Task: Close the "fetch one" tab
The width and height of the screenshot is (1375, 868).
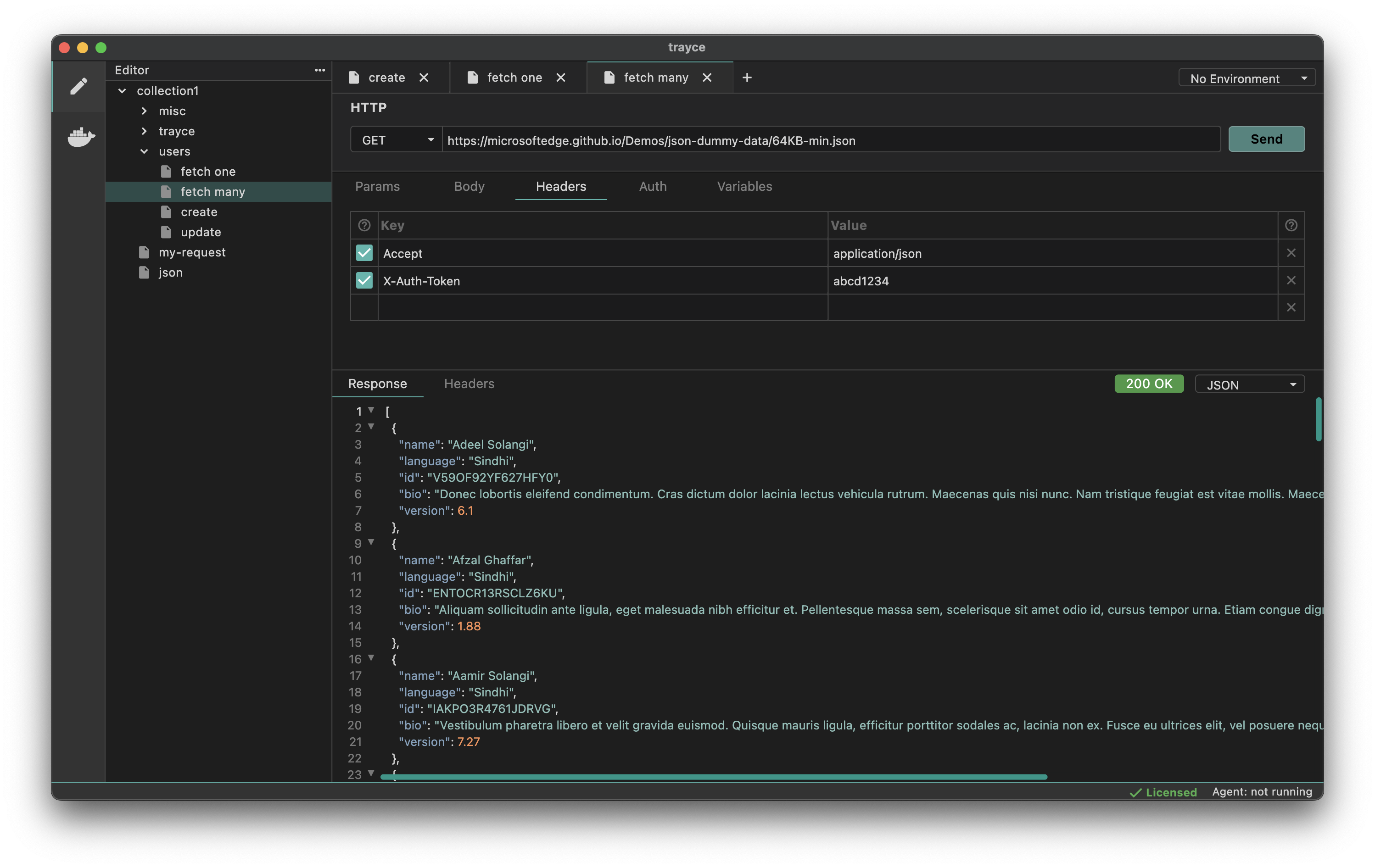Action: [561, 78]
